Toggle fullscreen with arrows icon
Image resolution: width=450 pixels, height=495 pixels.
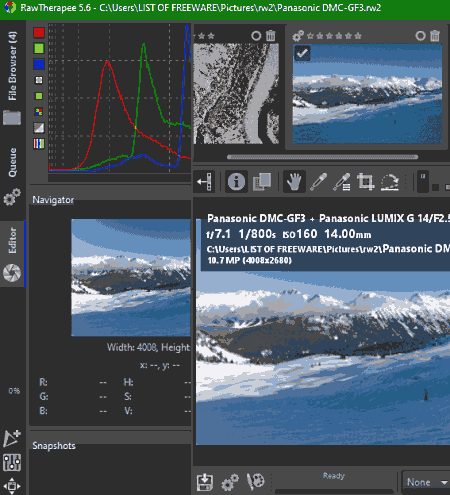pos(12,486)
